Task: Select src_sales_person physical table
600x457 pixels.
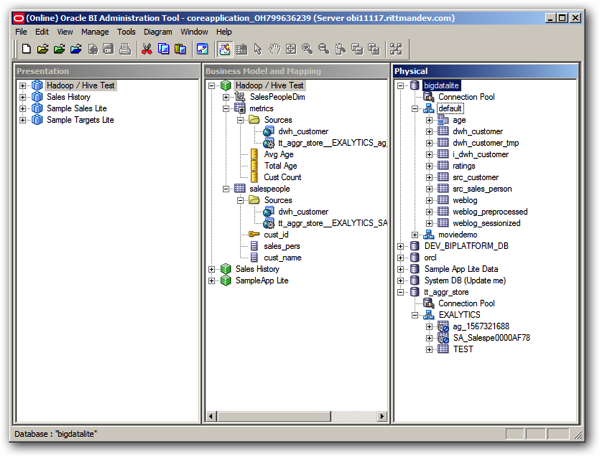Action: pos(482,189)
